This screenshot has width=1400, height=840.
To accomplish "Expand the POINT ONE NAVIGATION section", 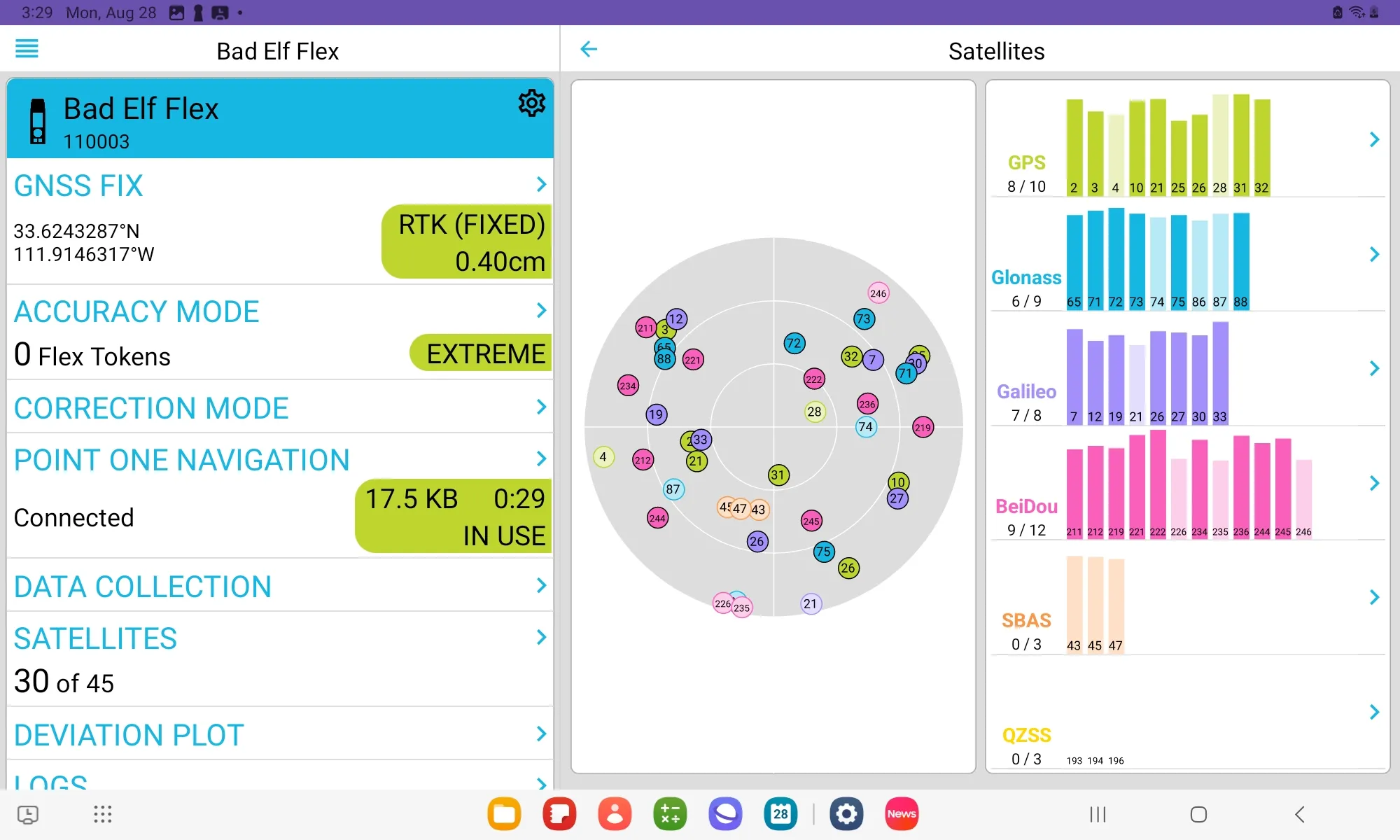I will coord(541,459).
